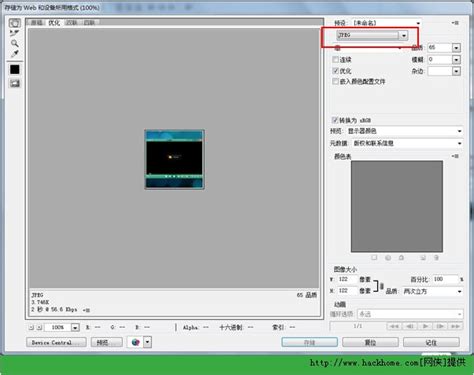Click the gray color table area
This screenshot has height=375, width=474.
click(x=397, y=206)
